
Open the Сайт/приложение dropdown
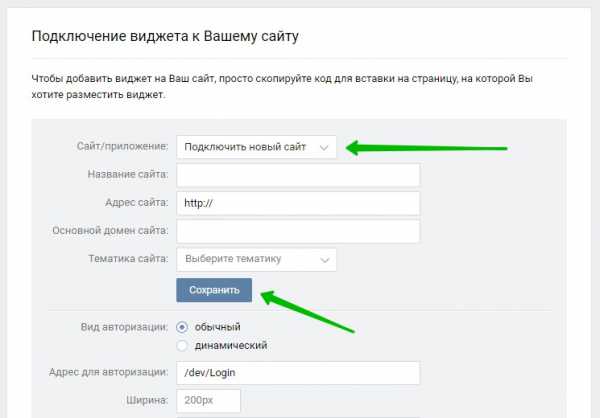(256, 147)
